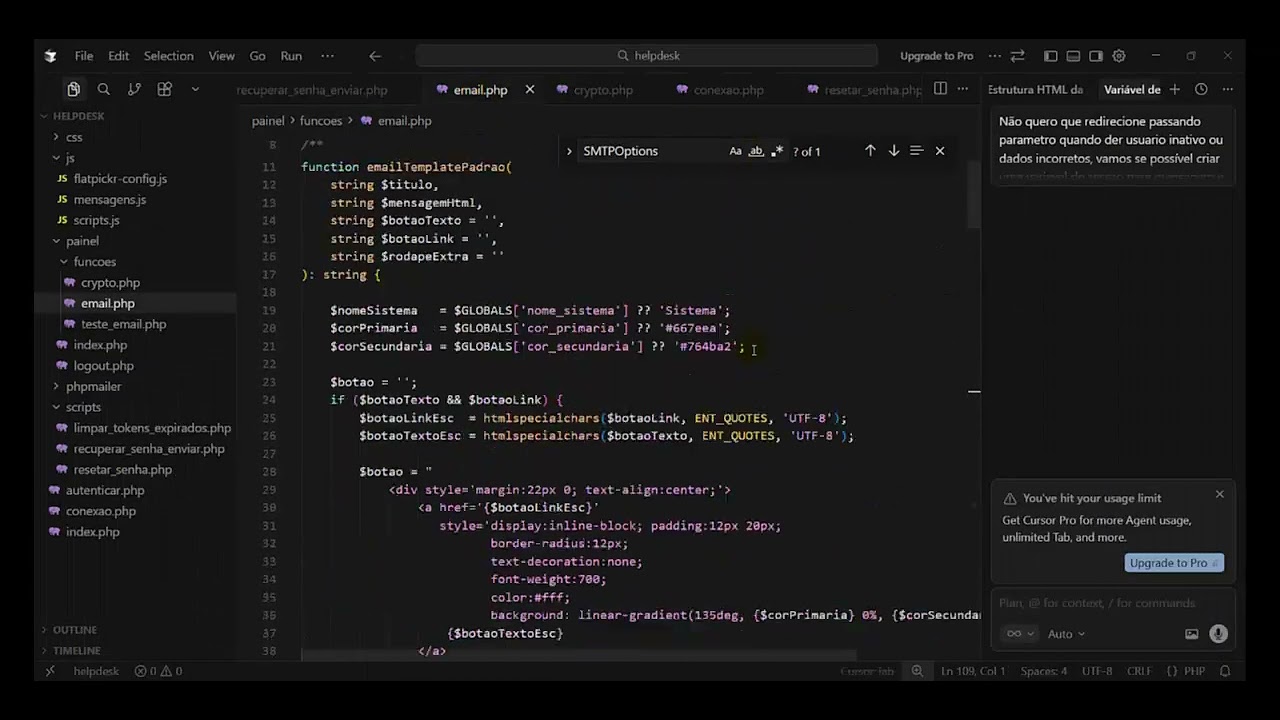This screenshot has width=1280, height=720.
Task: Open the Source Control view icon
Action: [x=134, y=89]
